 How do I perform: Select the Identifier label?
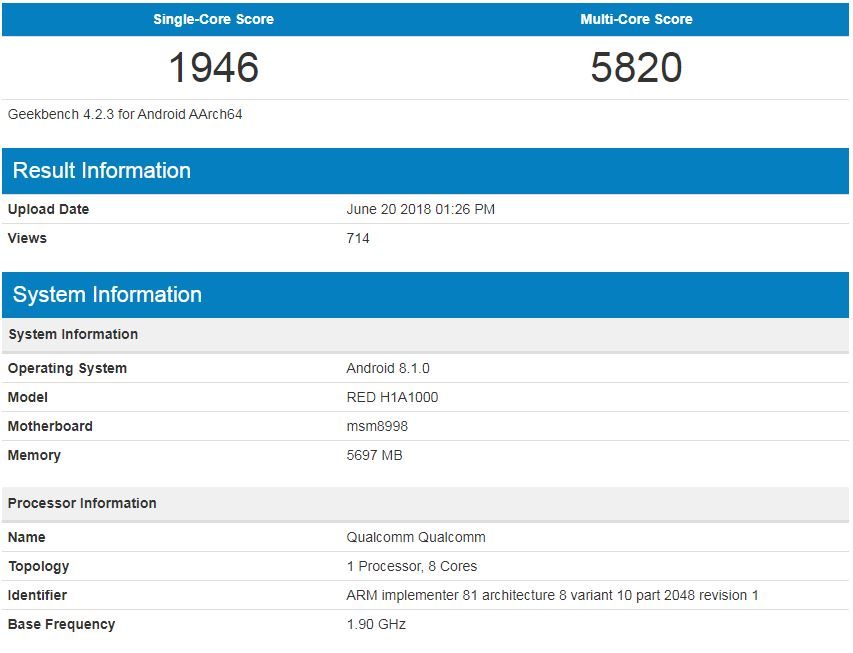pos(37,595)
